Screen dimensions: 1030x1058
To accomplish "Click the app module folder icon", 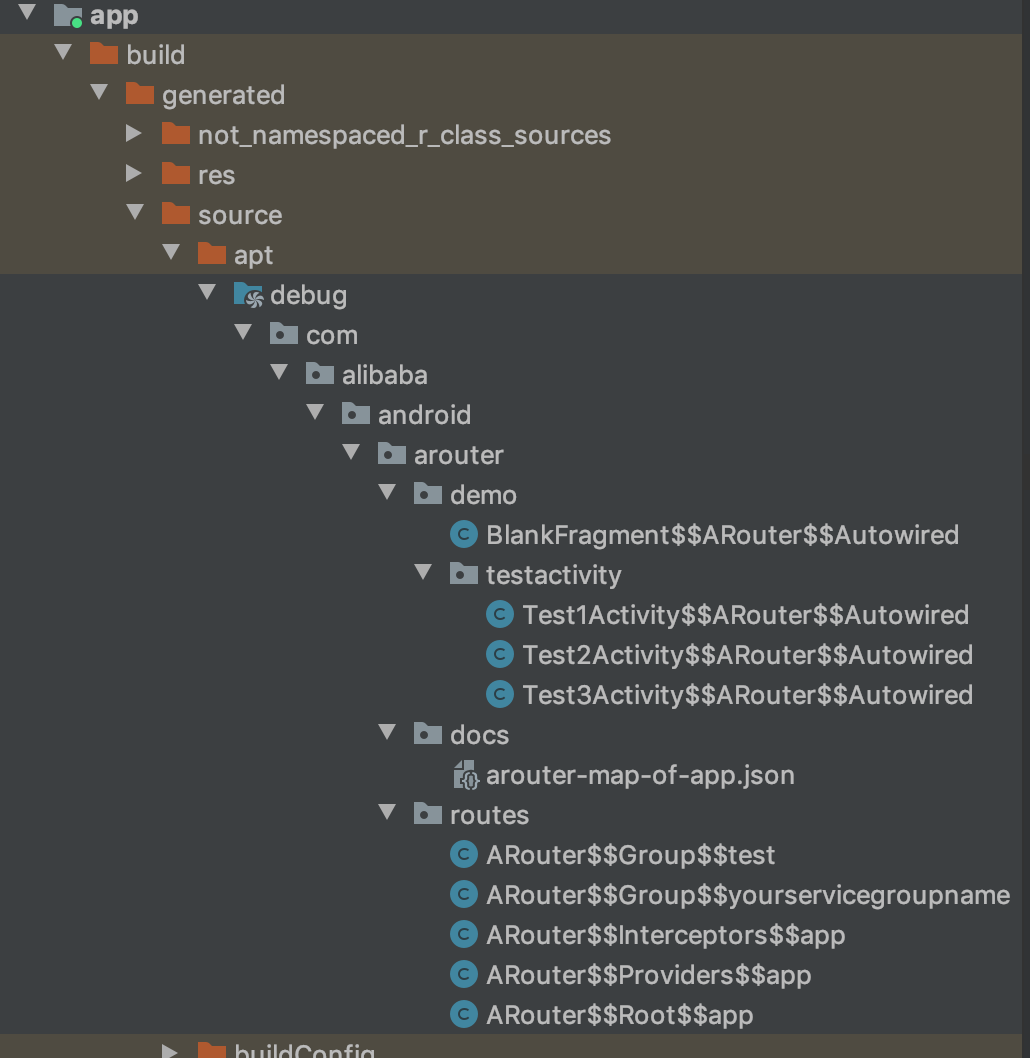I will coord(67,15).
